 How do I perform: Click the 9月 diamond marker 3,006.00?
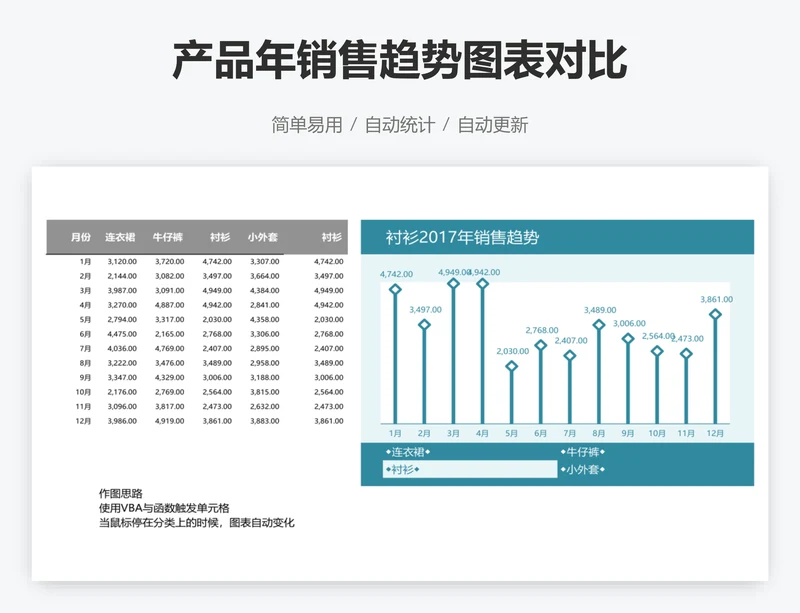click(x=628, y=338)
